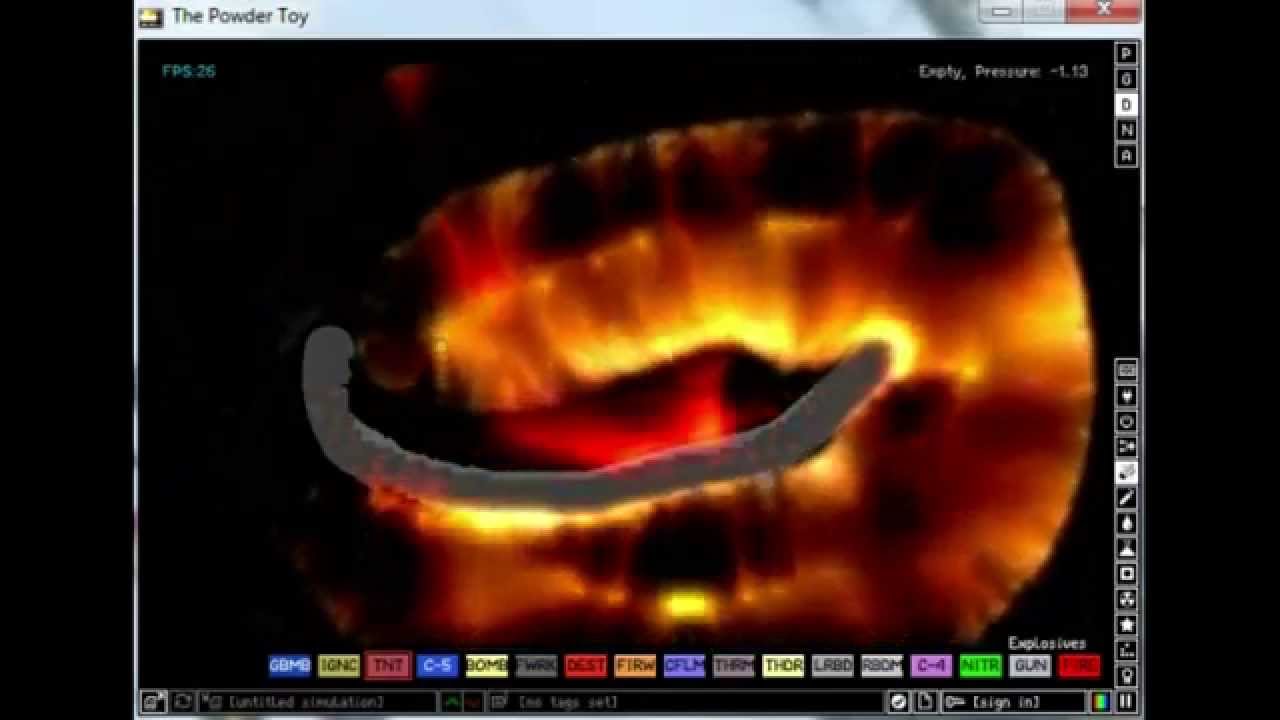The image size is (1280, 720).
Task: Click the reload simulation icon
Action: (183, 702)
